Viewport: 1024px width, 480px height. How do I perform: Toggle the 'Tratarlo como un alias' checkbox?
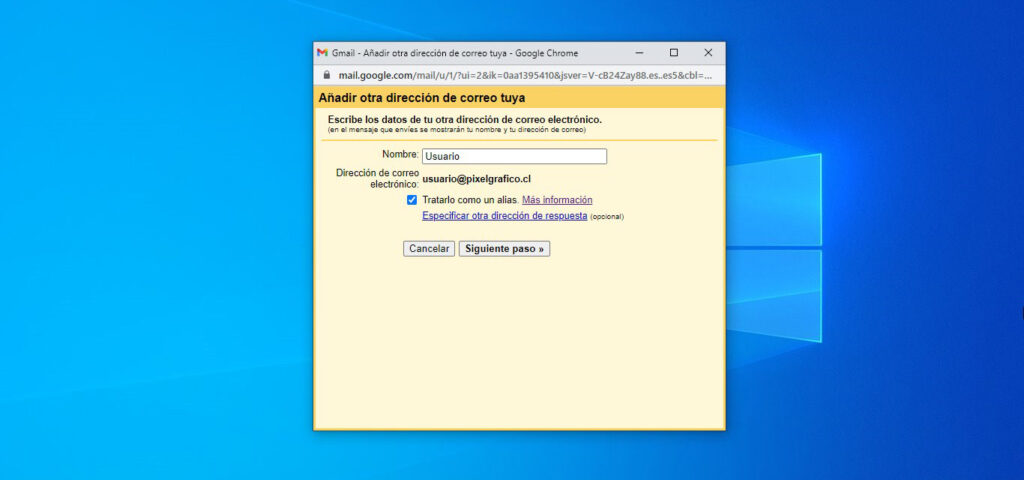tap(412, 200)
